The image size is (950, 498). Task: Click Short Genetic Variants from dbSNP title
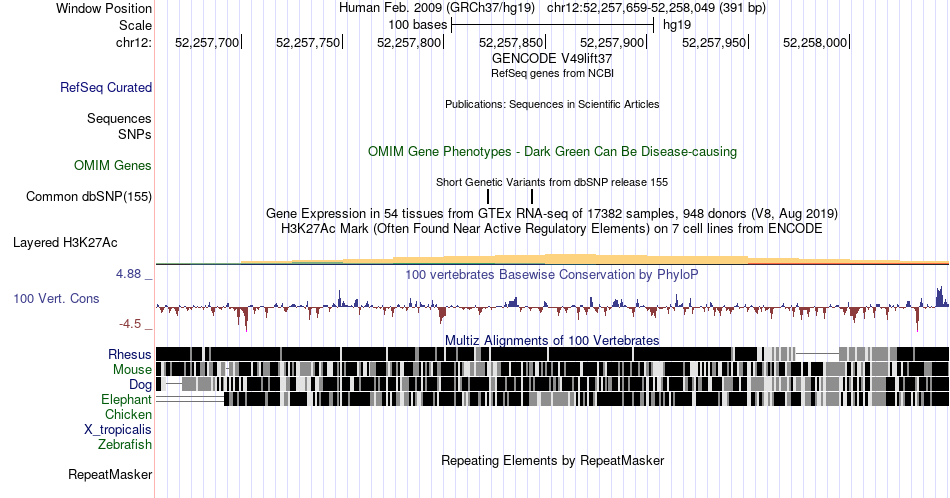(x=552, y=182)
